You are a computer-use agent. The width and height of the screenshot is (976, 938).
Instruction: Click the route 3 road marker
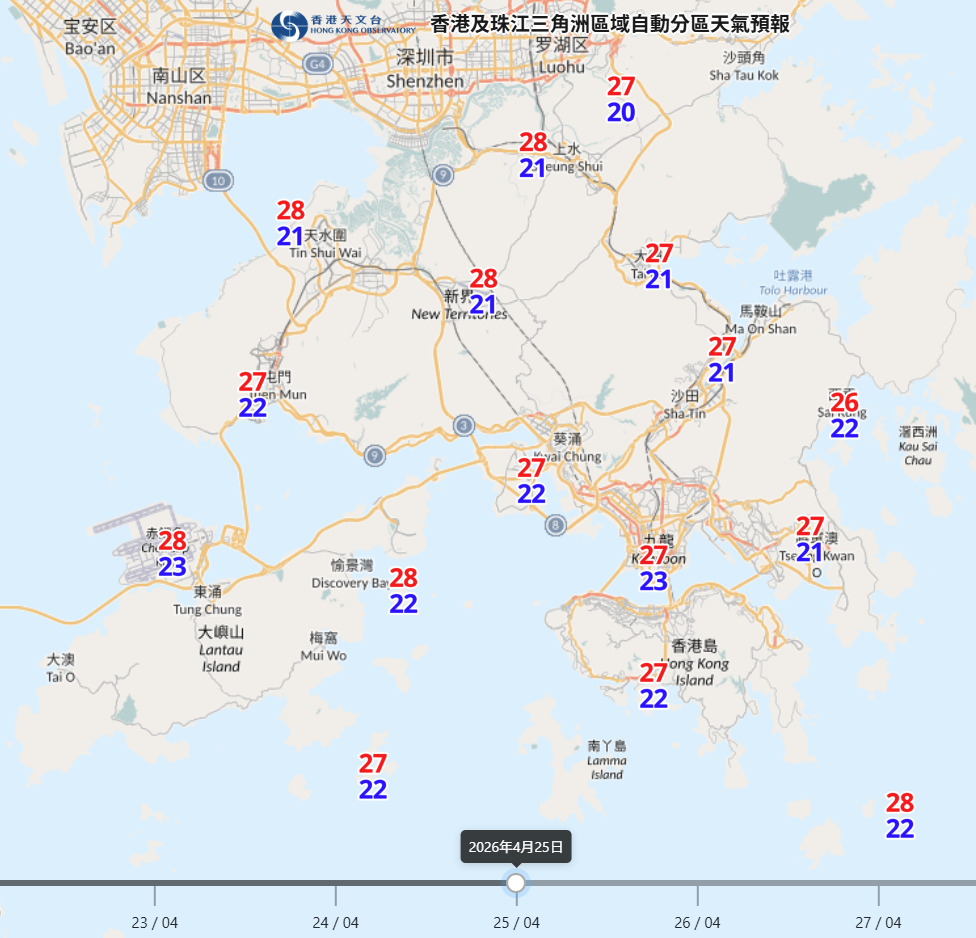tap(463, 426)
